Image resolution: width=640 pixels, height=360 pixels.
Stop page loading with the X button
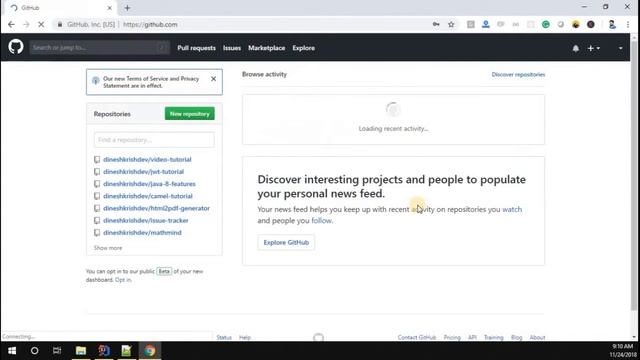(x=41, y=24)
